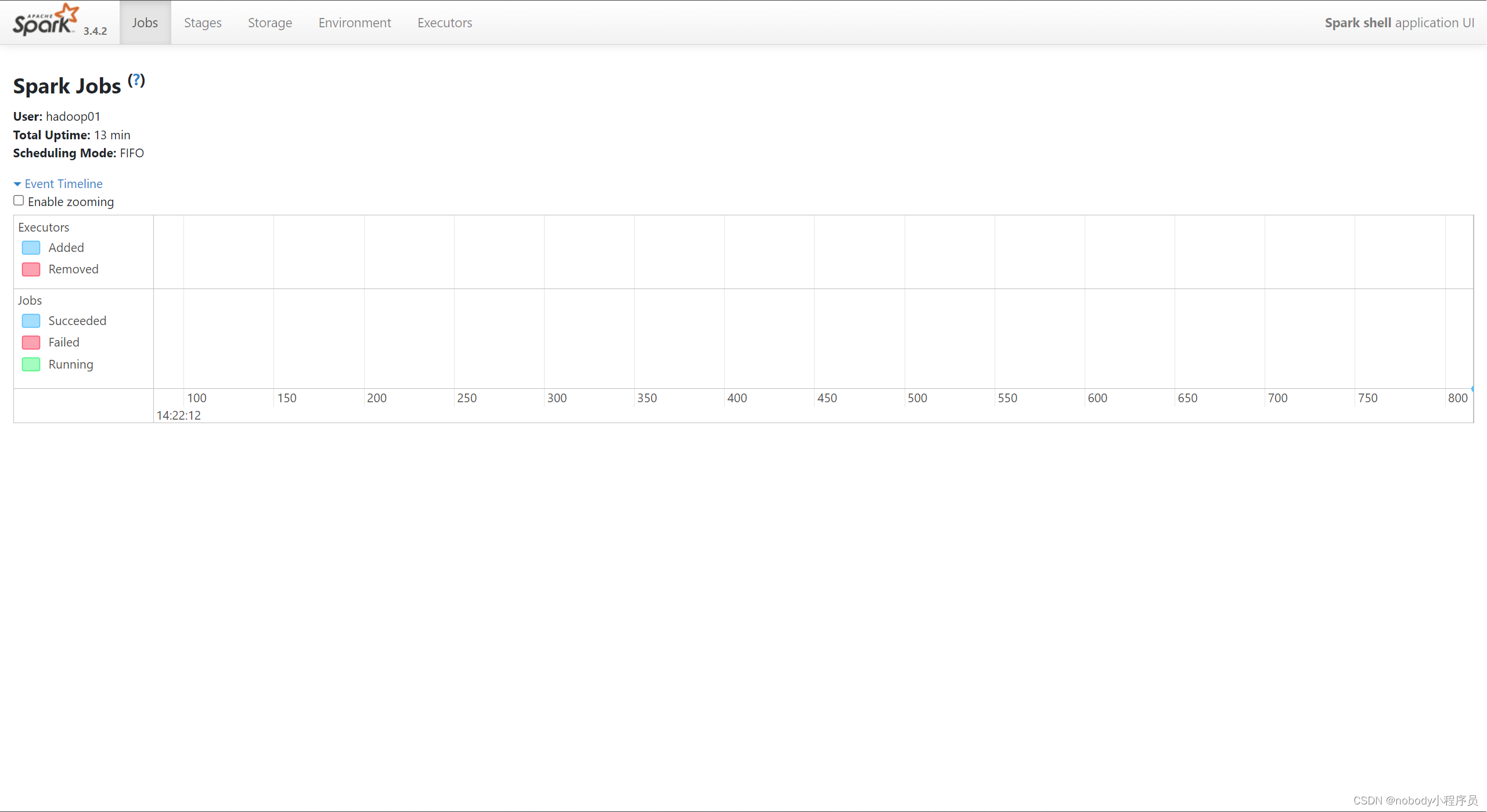Open the Storage tab

(x=269, y=23)
